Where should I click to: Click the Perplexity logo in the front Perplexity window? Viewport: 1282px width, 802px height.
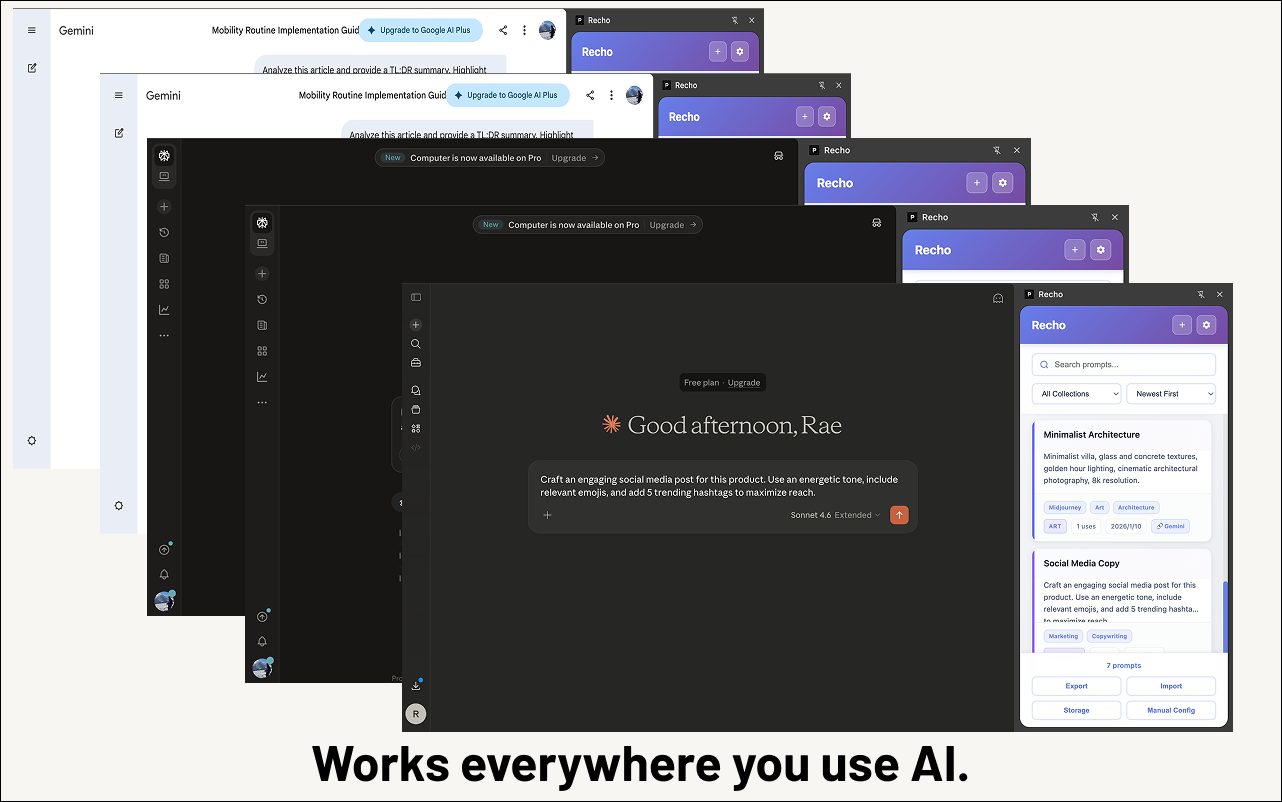tap(262, 222)
